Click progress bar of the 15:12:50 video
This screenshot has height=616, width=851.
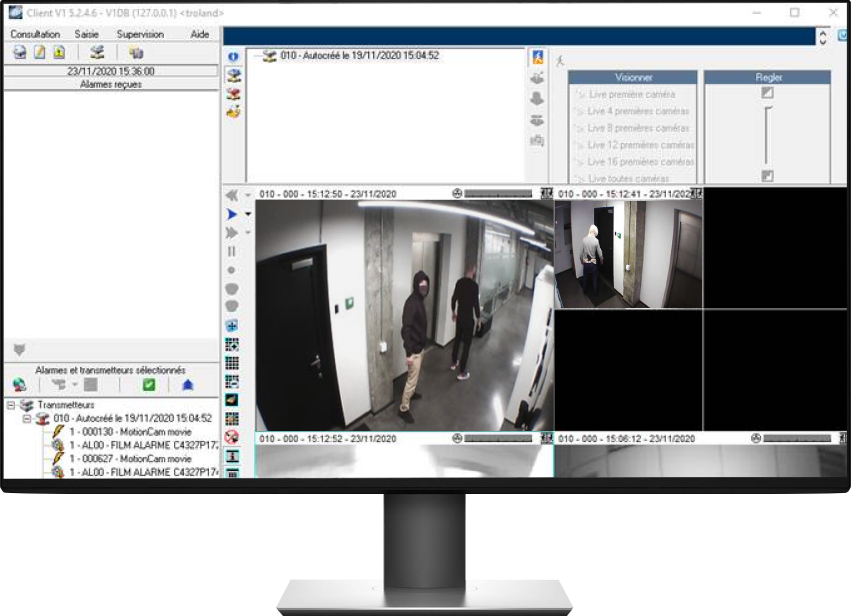click(x=498, y=194)
